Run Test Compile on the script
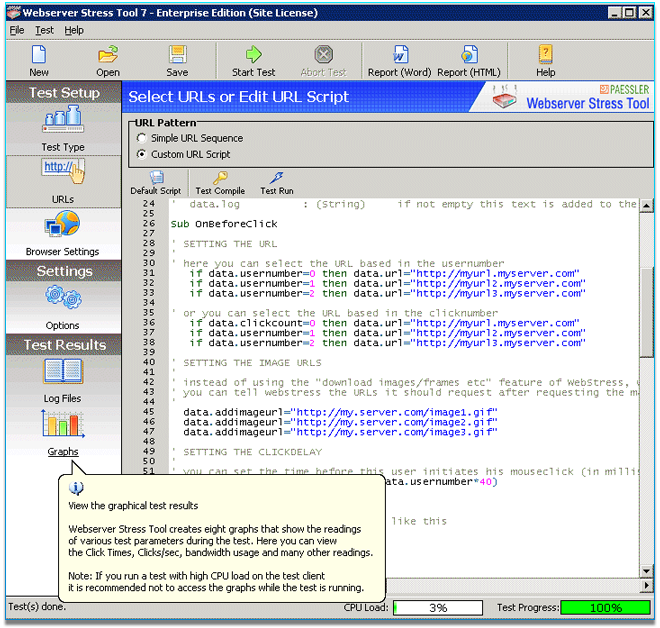 coord(220,183)
